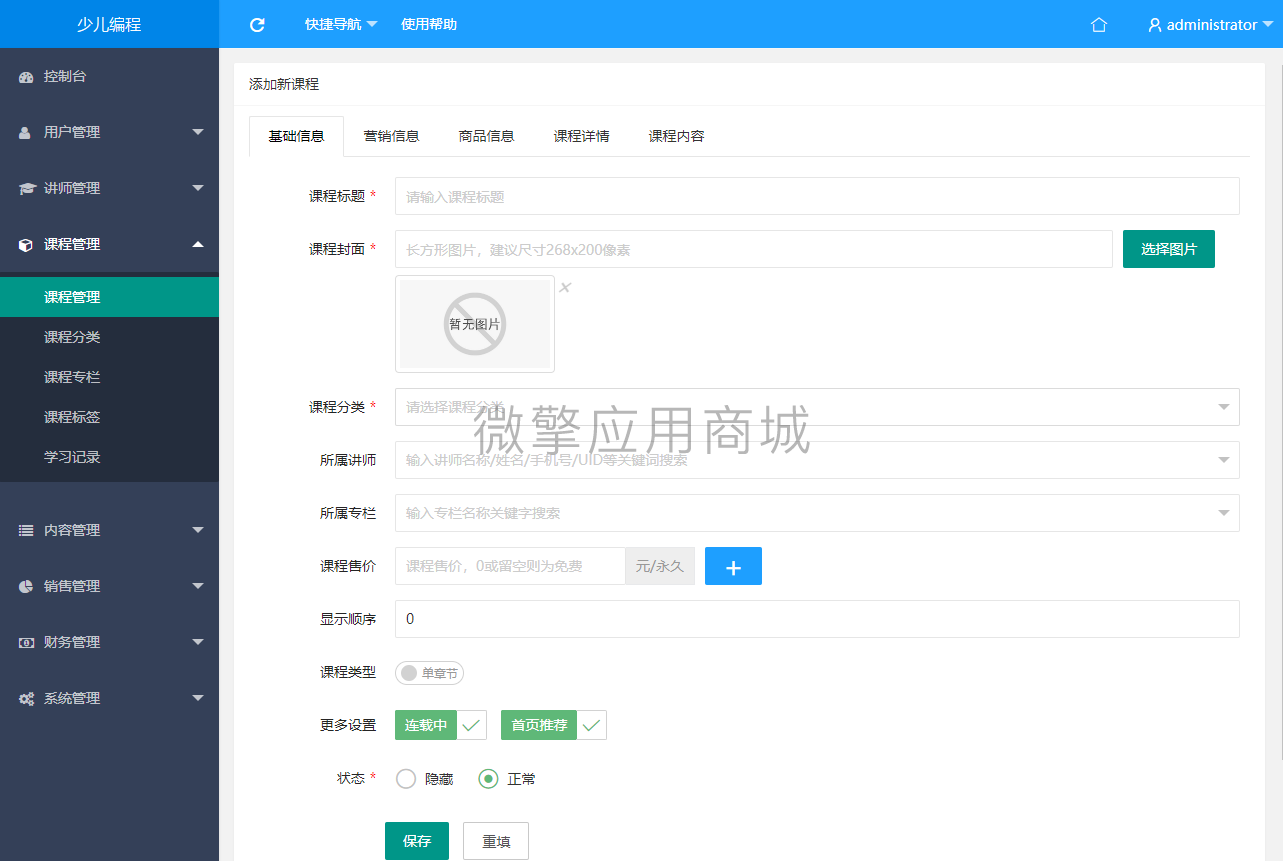Open the 课程分类 select dropdown
This screenshot has width=1283, height=861.
point(817,407)
